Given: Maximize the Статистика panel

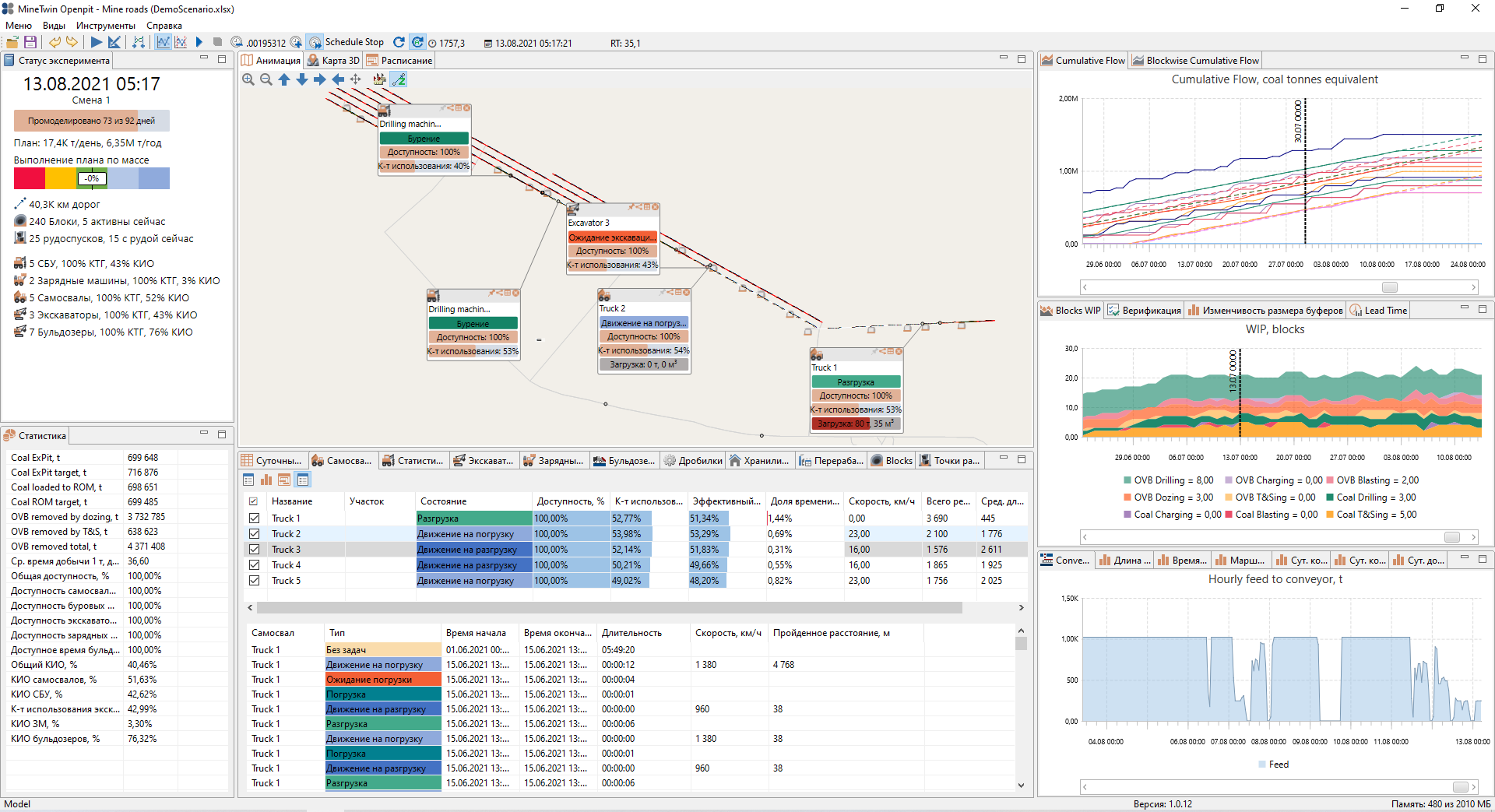Looking at the screenshot, I should coord(222,434).
